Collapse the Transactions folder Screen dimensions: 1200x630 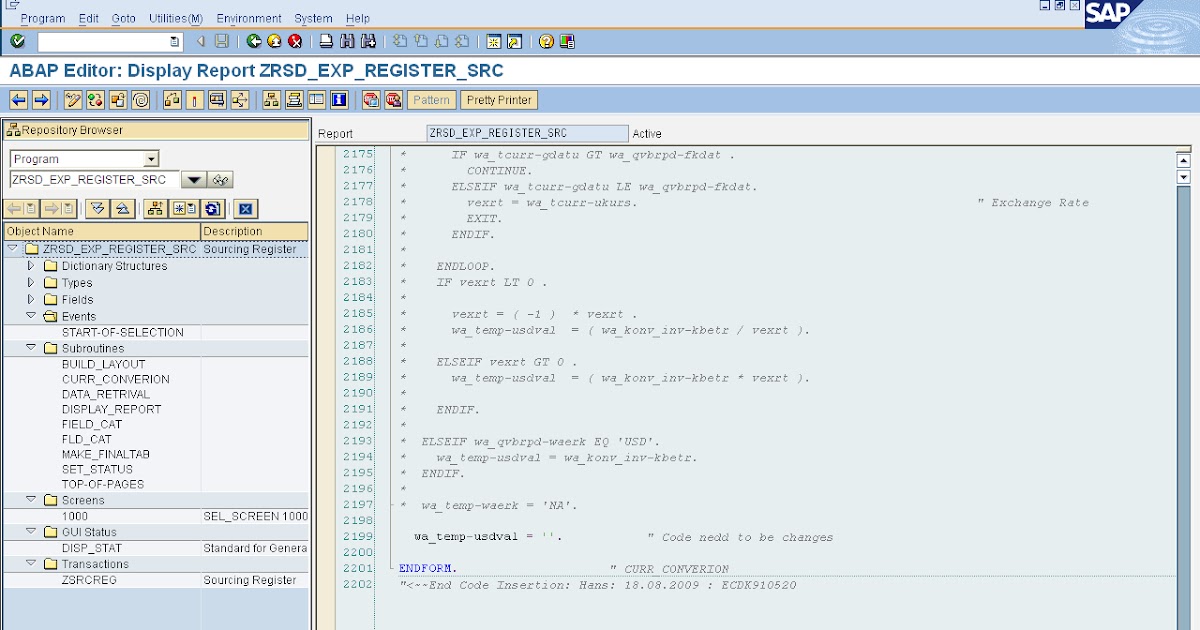(31, 564)
